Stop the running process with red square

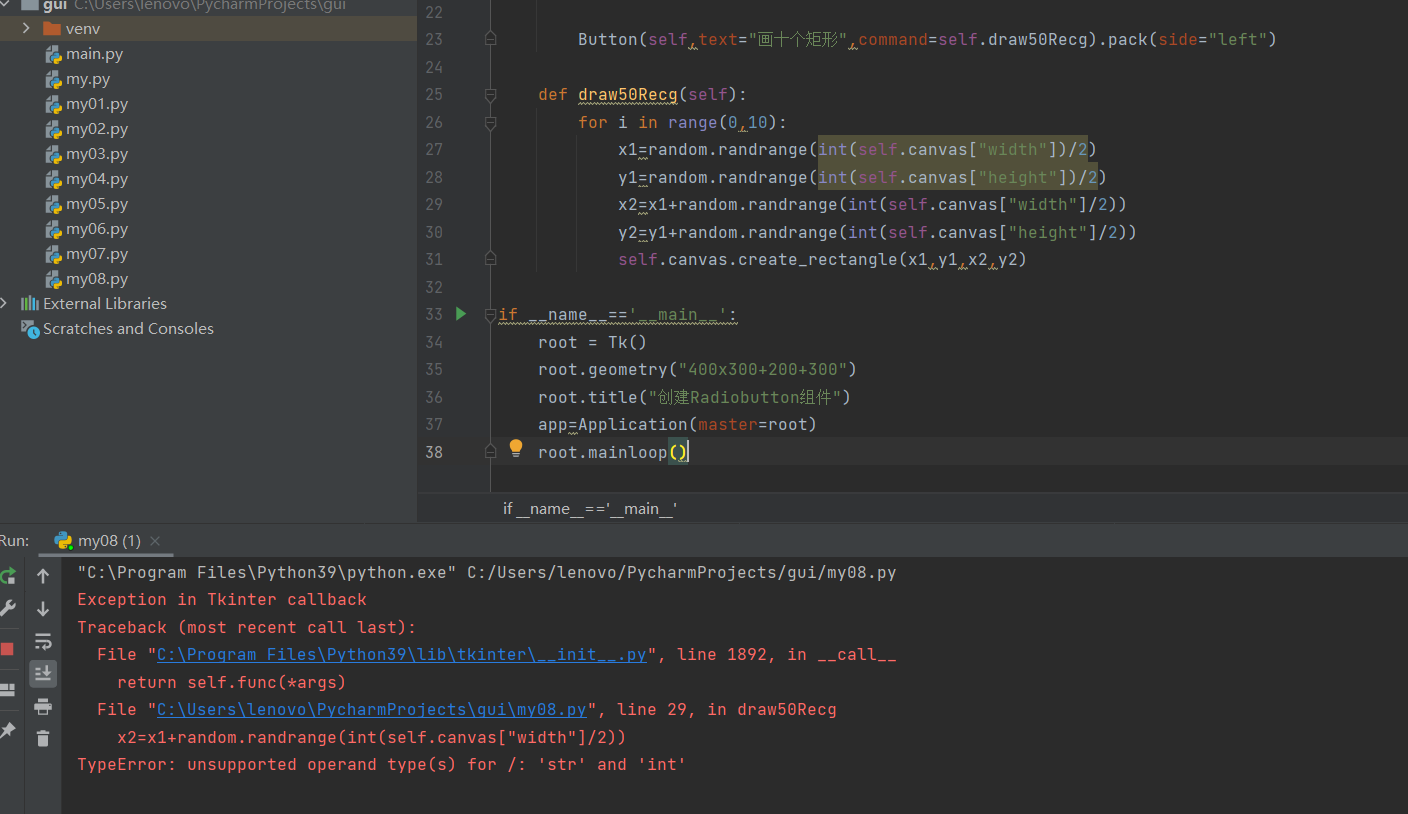(7, 649)
